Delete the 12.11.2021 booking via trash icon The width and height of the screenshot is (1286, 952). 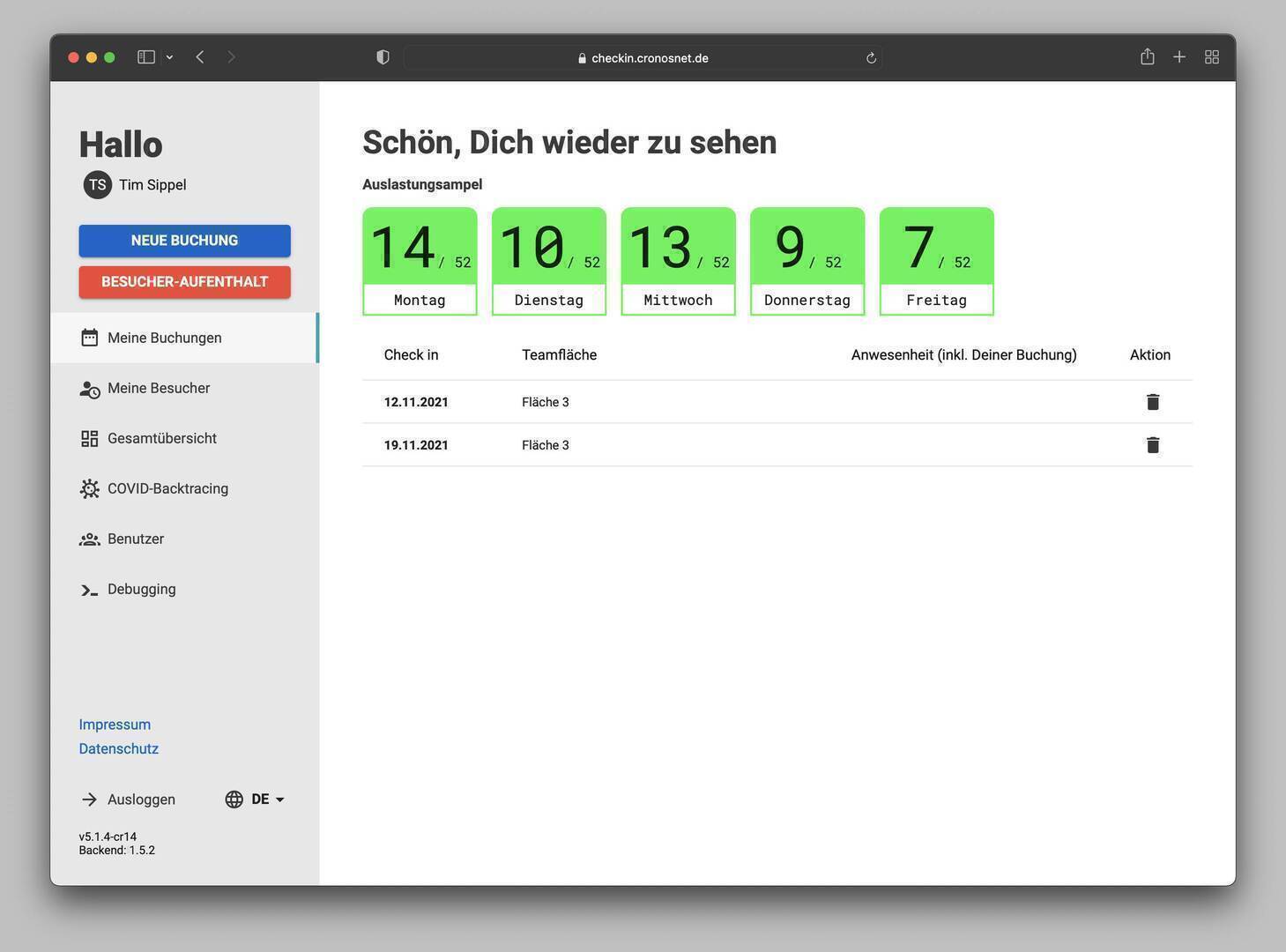click(x=1152, y=402)
